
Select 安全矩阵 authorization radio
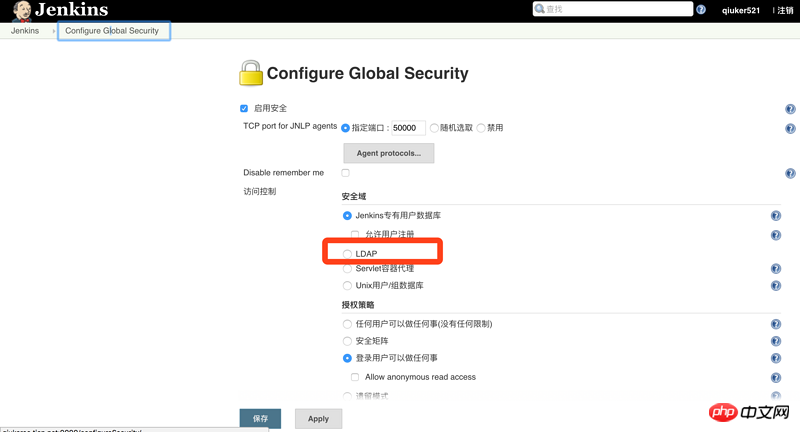(347, 341)
